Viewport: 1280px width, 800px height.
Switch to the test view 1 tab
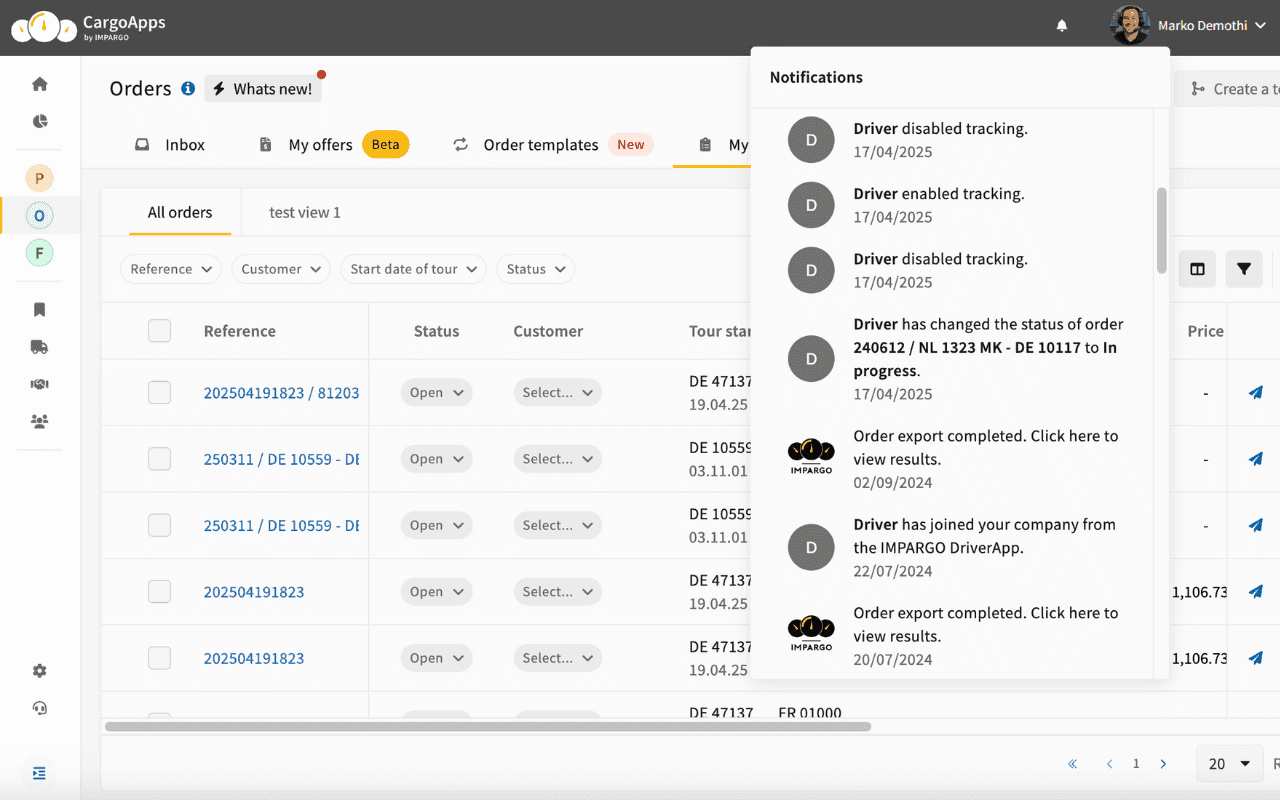click(x=305, y=212)
